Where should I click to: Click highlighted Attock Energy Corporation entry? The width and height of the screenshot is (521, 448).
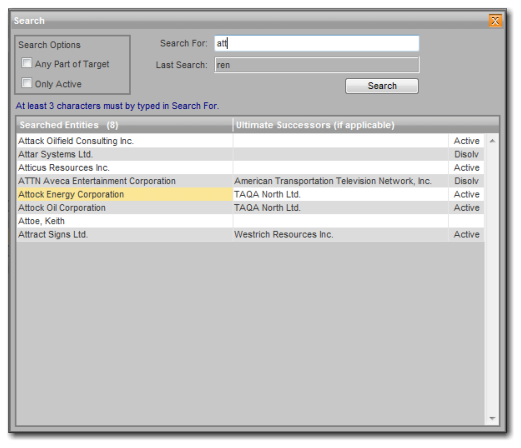point(125,194)
